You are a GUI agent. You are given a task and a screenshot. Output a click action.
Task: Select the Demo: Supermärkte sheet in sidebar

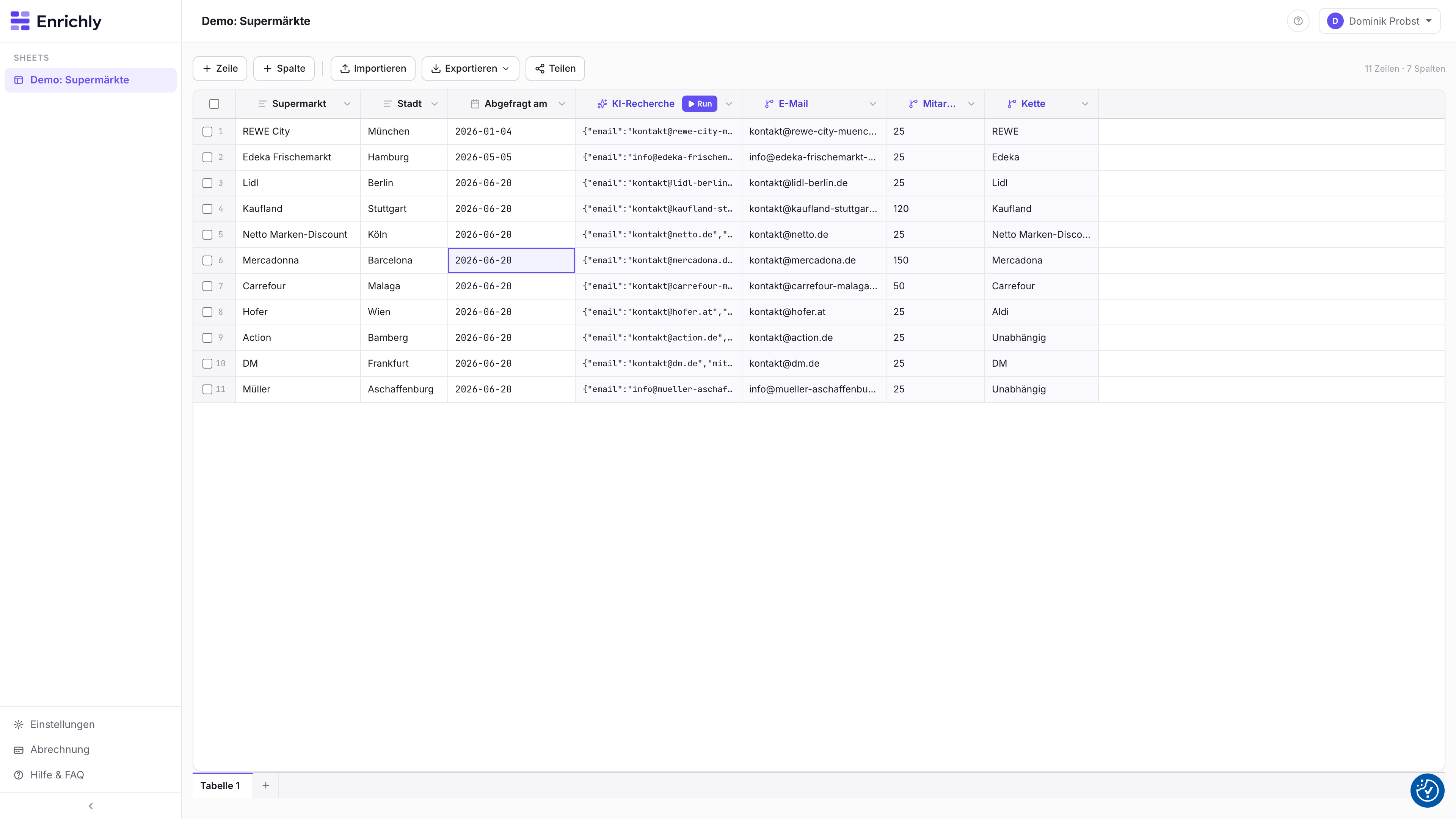pos(91,80)
